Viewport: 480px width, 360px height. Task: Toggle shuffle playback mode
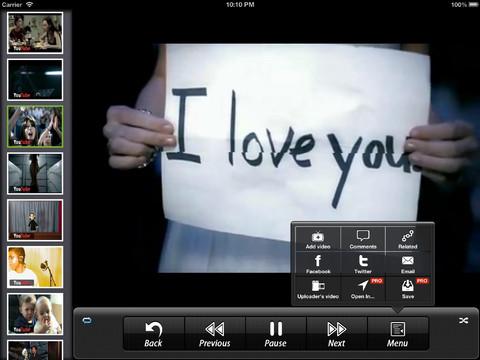pos(463,321)
